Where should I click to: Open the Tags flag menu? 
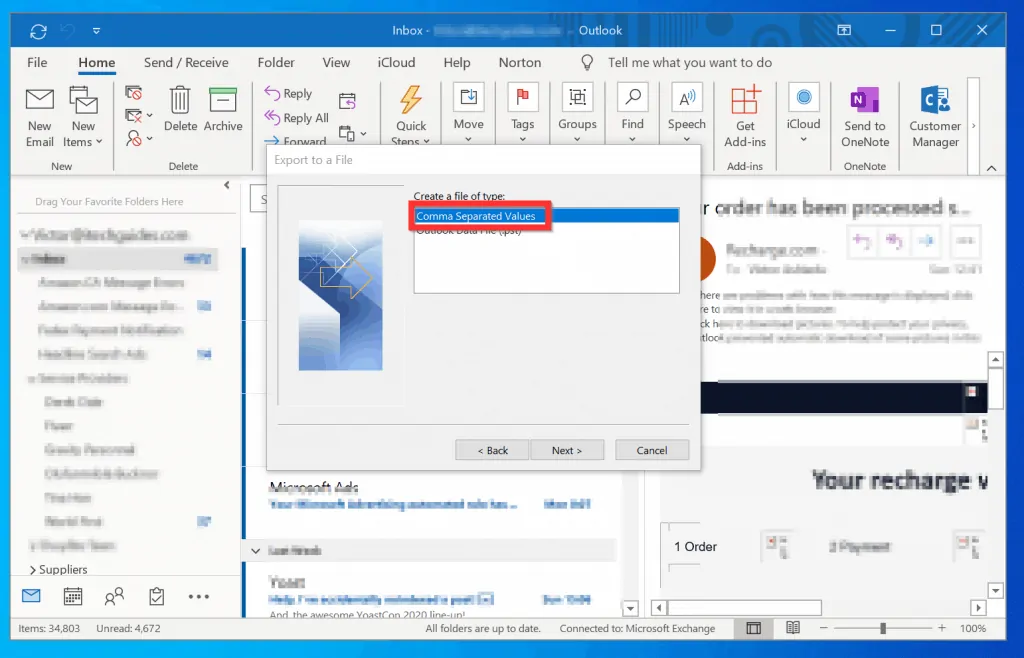[x=522, y=113]
